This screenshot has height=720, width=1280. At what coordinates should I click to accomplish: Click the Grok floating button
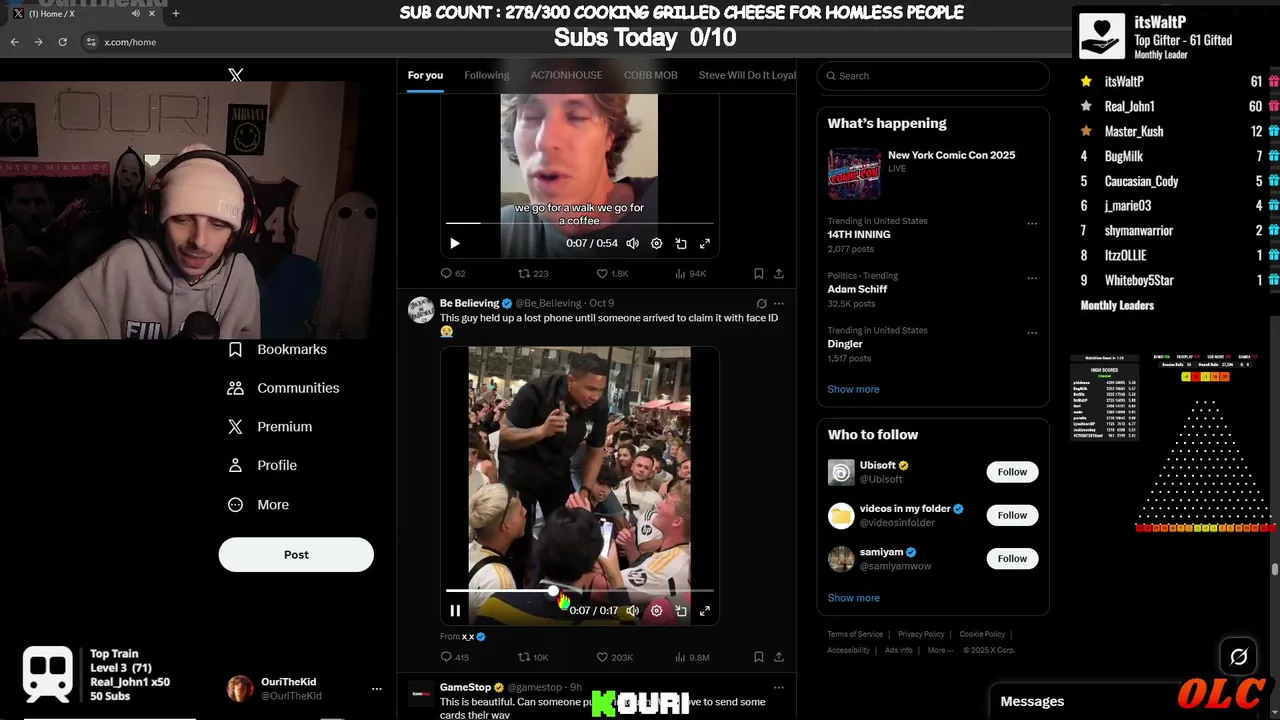point(1239,657)
